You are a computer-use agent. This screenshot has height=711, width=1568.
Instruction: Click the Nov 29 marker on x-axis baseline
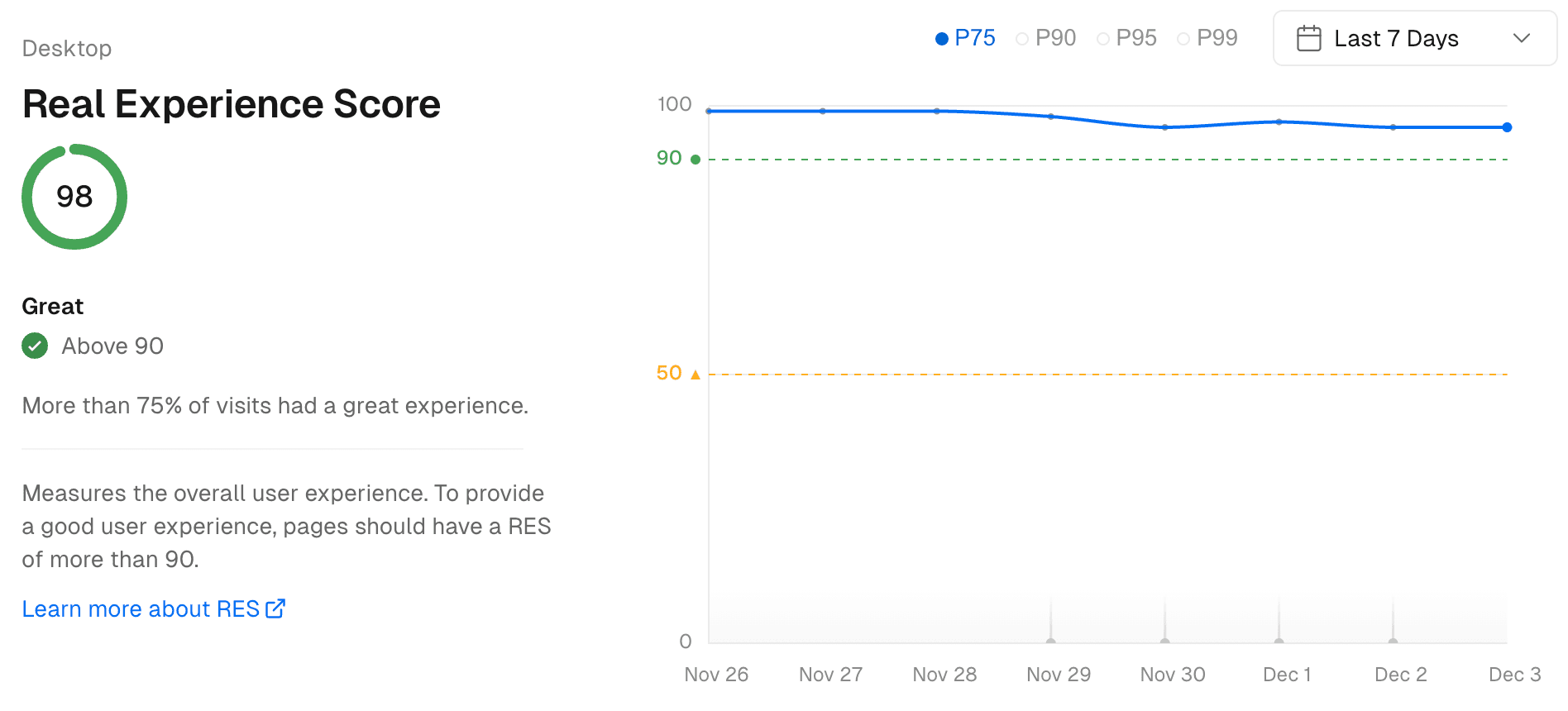point(1050,641)
